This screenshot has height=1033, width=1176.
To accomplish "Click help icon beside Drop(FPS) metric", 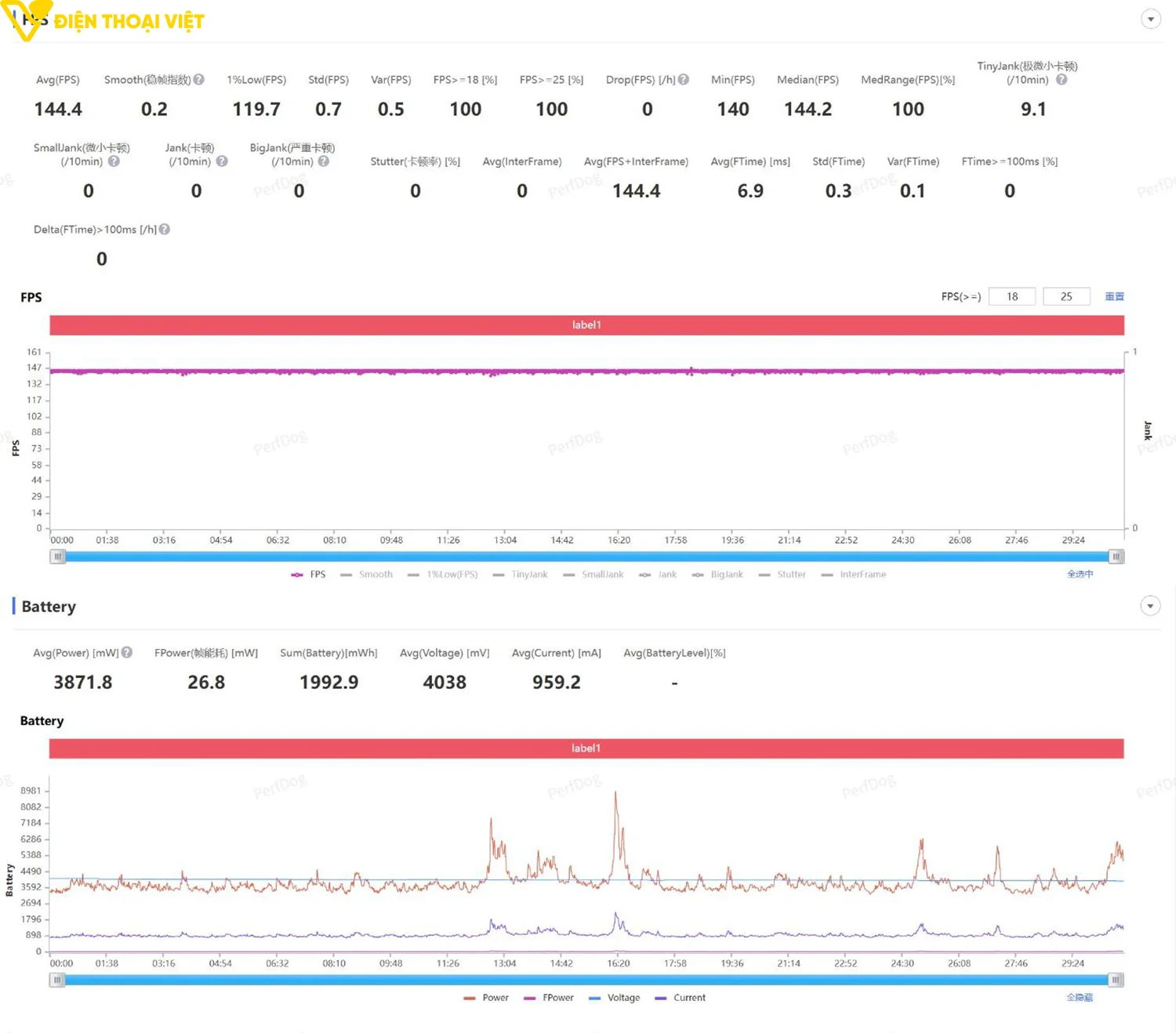I will (x=684, y=80).
